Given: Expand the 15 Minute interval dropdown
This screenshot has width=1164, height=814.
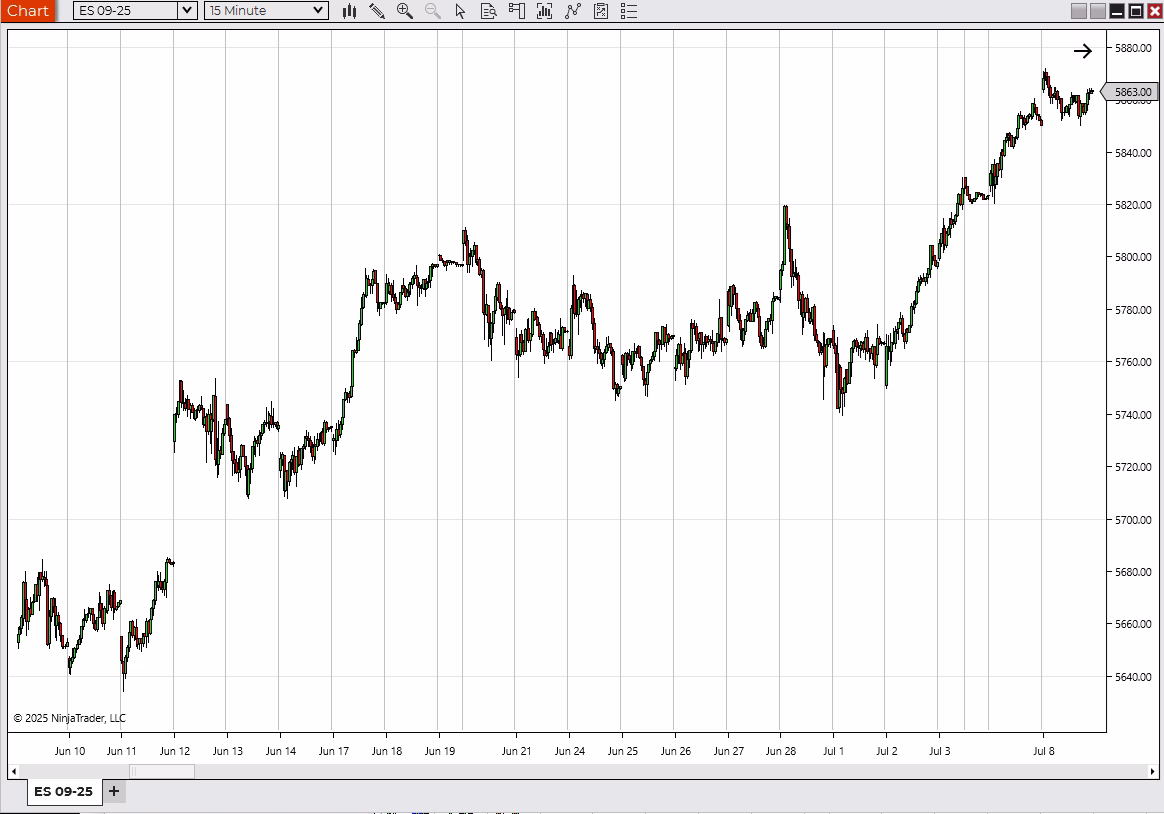Looking at the screenshot, I should coord(318,11).
